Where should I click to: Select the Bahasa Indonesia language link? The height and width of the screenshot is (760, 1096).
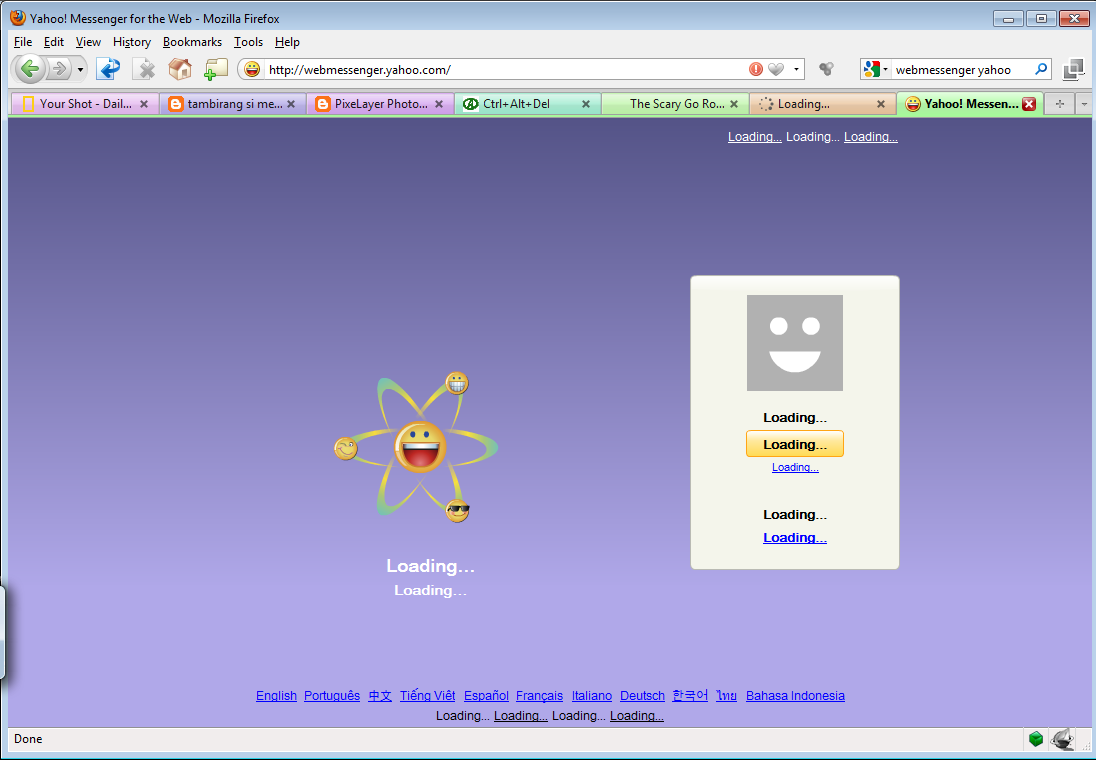point(795,696)
